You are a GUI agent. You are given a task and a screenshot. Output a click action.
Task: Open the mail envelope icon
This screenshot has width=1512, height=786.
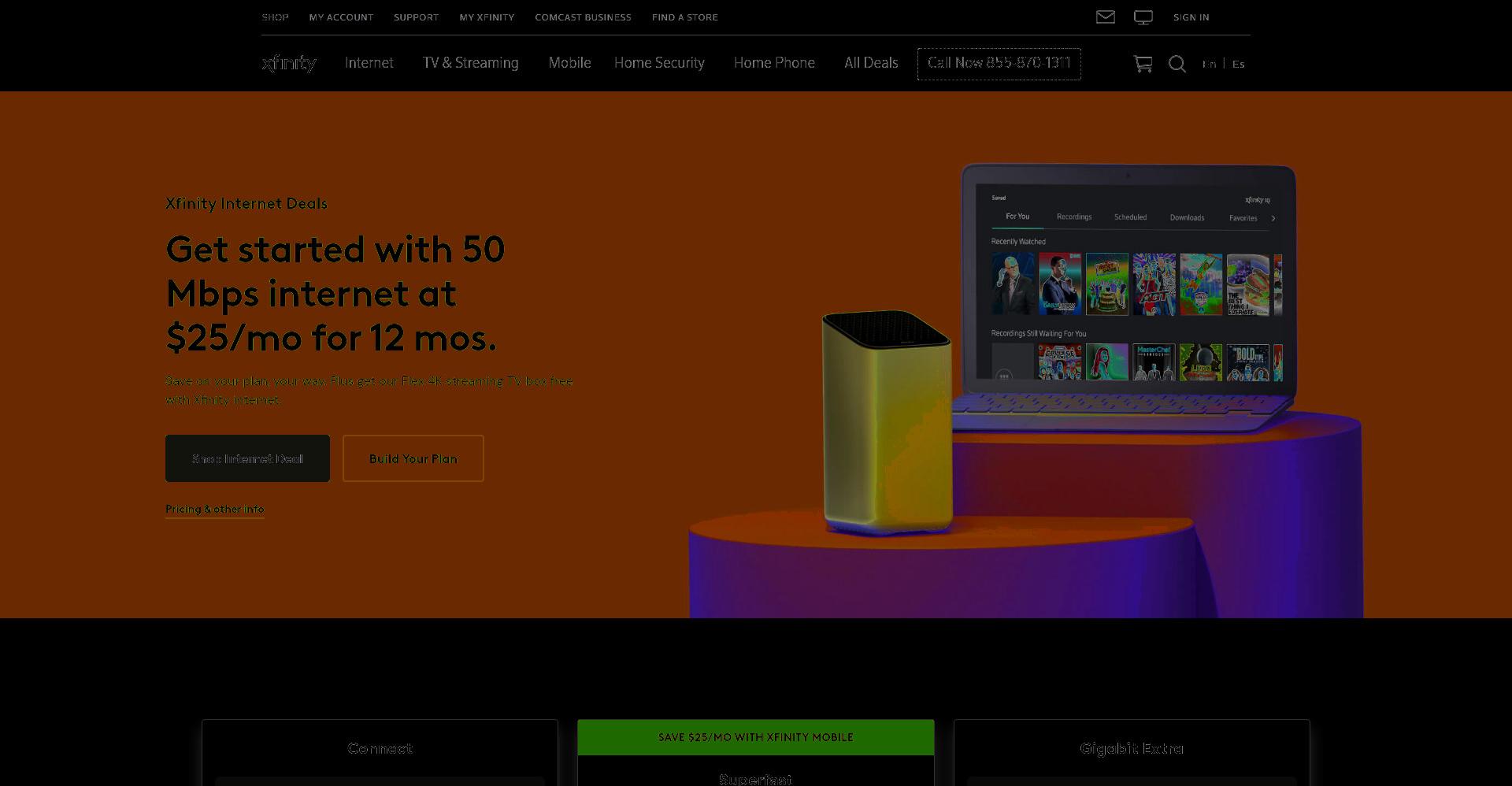click(1105, 17)
